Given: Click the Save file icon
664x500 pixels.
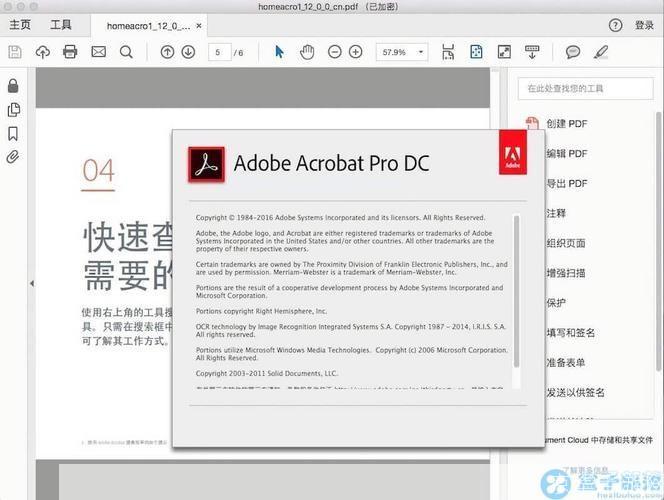Looking at the screenshot, I should (x=15, y=52).
